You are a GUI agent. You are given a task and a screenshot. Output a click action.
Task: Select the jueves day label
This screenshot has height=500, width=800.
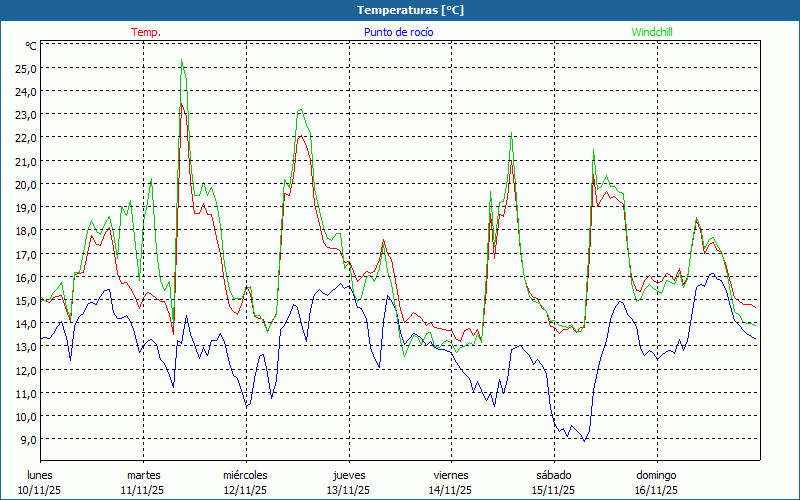tap(348, 475)
